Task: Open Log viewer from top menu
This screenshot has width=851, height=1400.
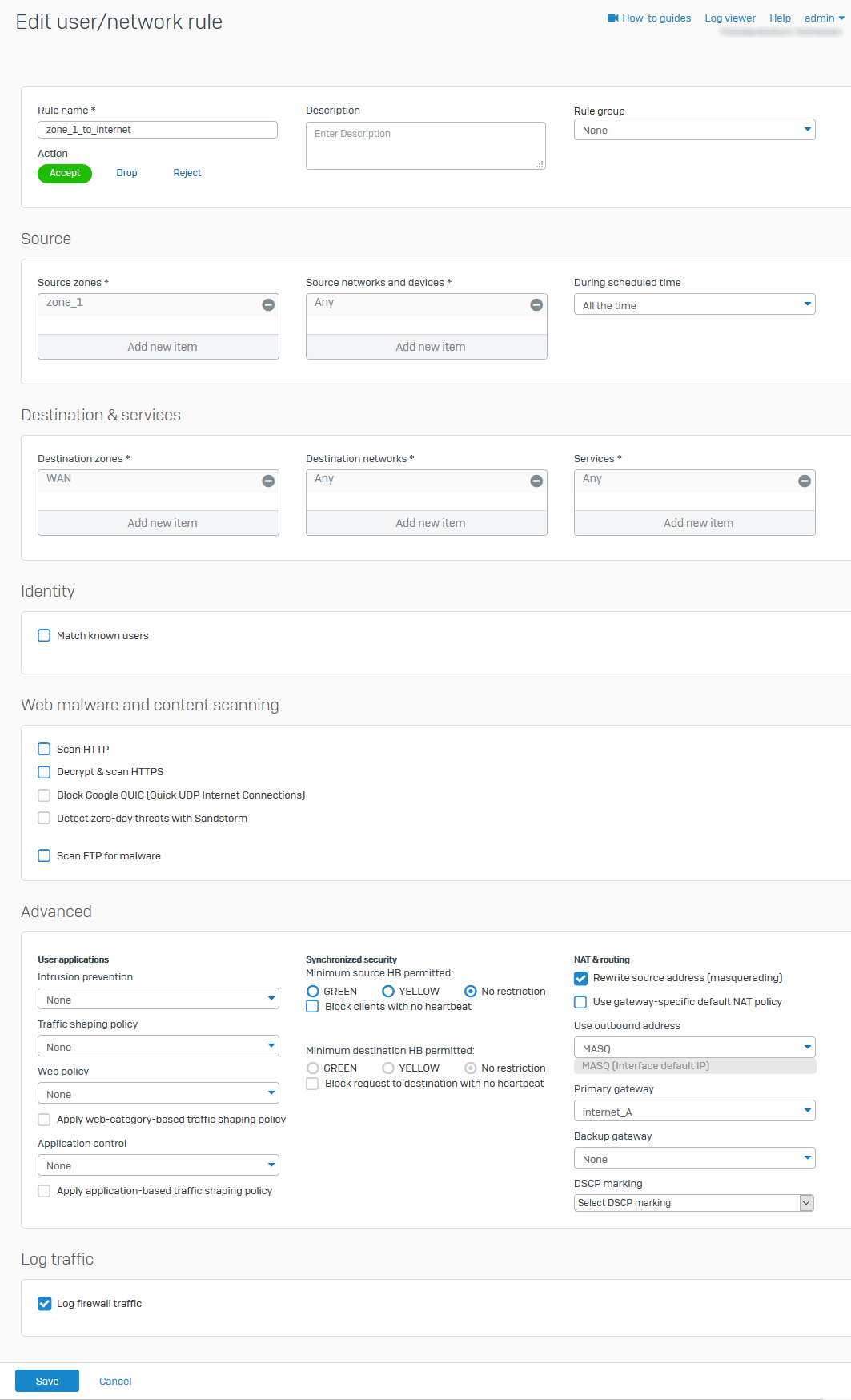Action: coord(729,18)
